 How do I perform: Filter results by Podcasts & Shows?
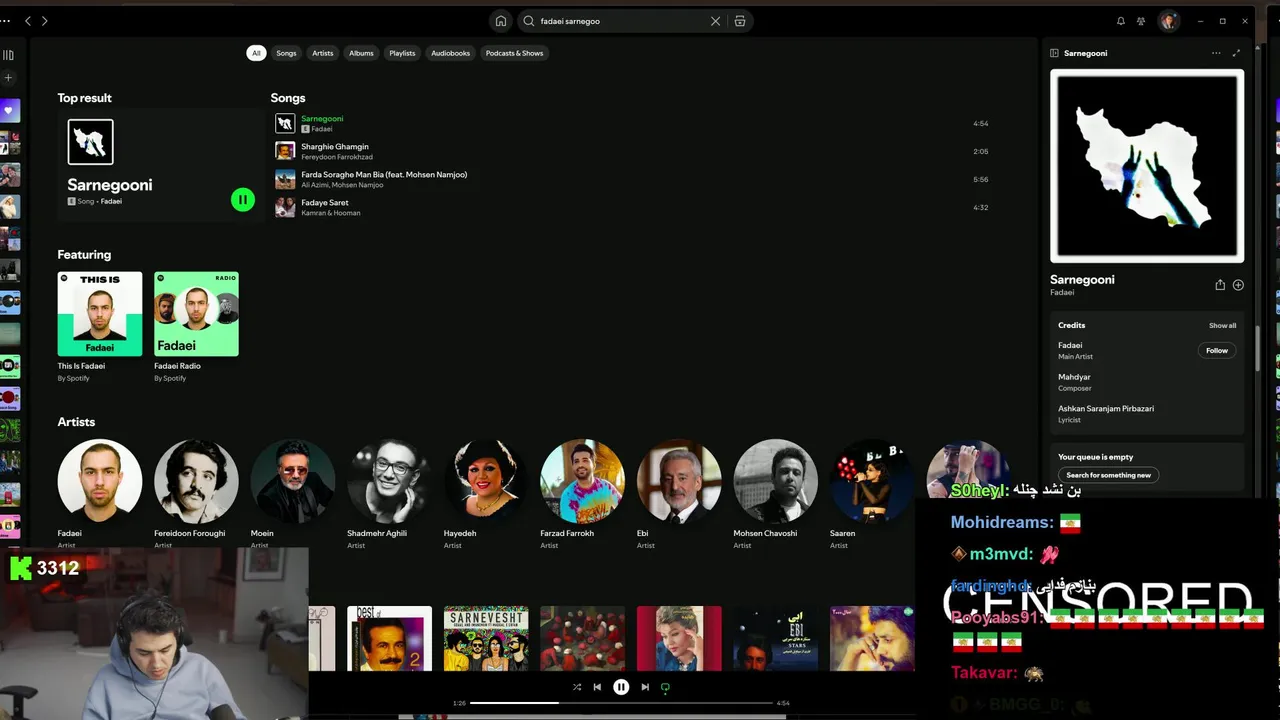click(514, 53)
